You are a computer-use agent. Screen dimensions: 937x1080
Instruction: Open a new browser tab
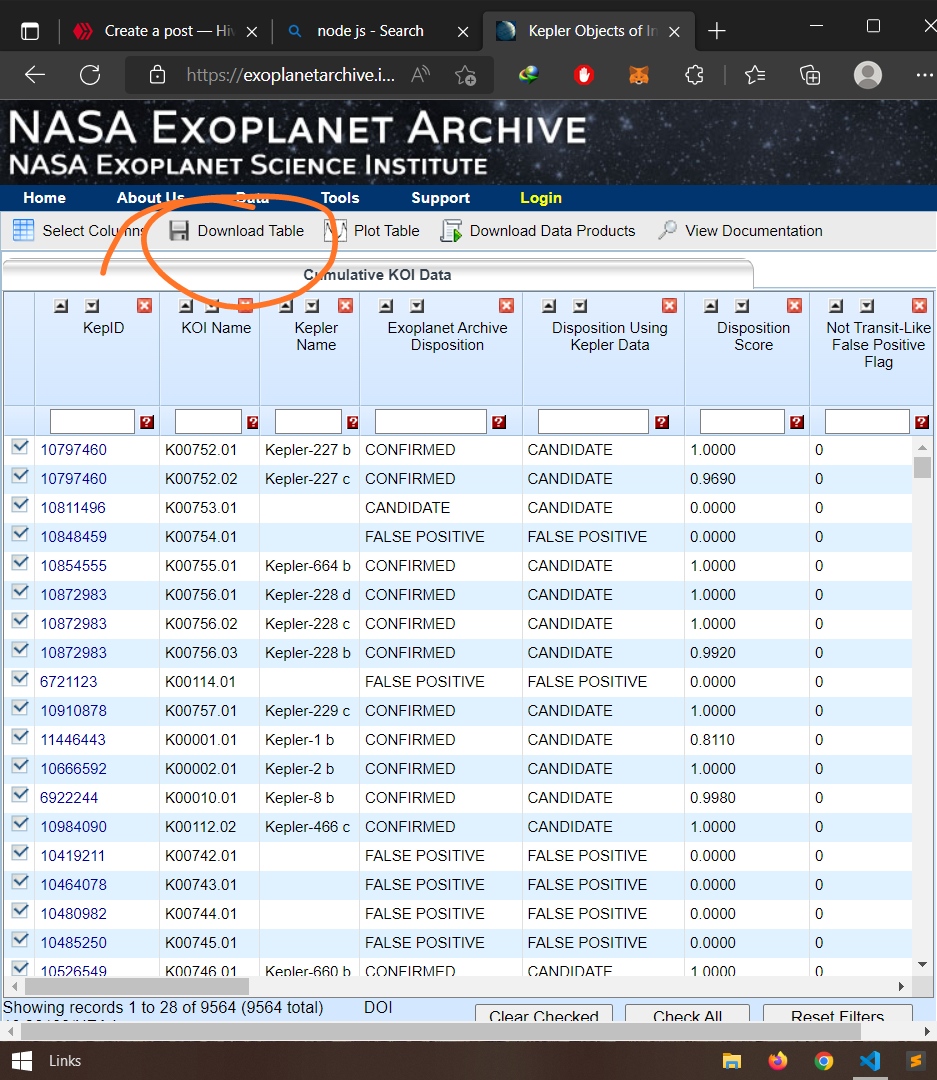tap(717, 31)
